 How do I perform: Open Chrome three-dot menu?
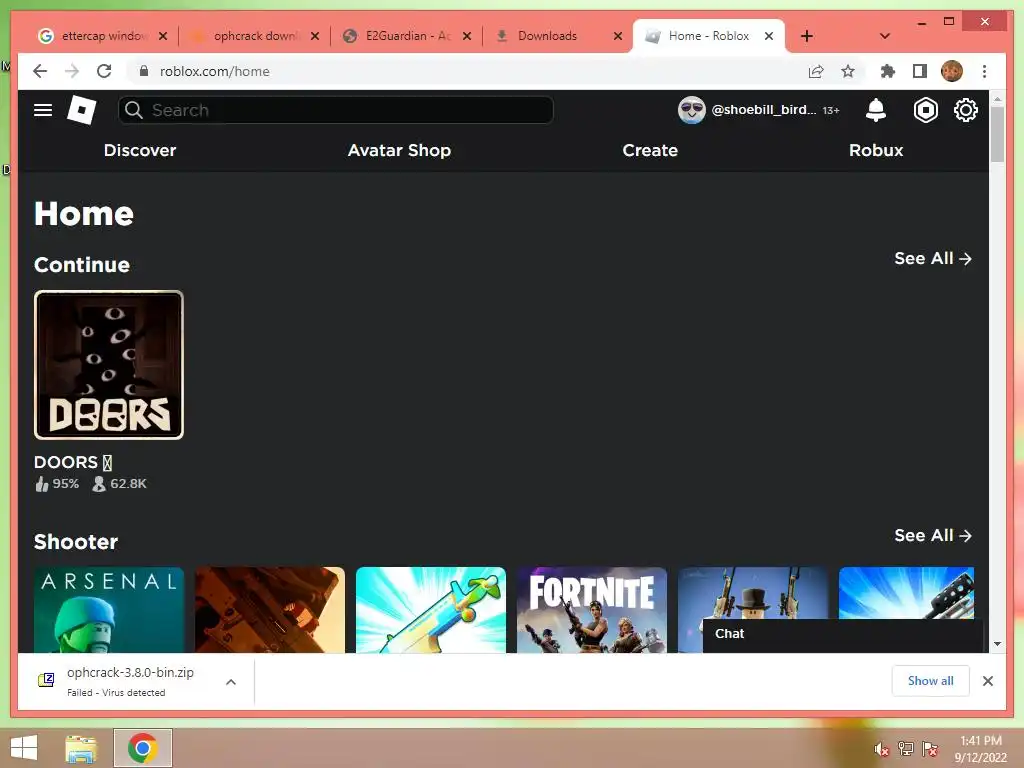[x=984, y=71]
